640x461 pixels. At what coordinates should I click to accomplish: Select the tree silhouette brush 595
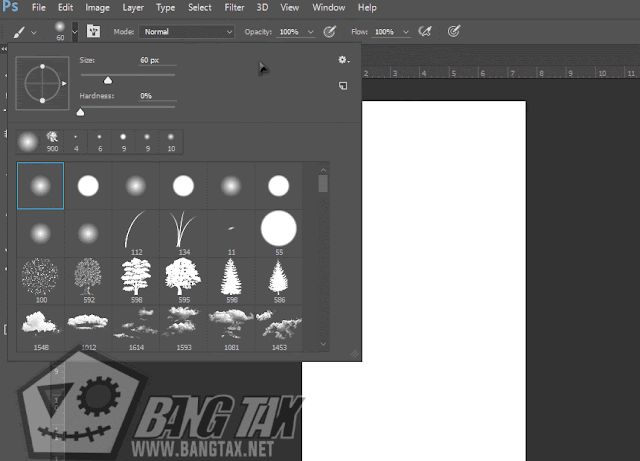point(184,281)
